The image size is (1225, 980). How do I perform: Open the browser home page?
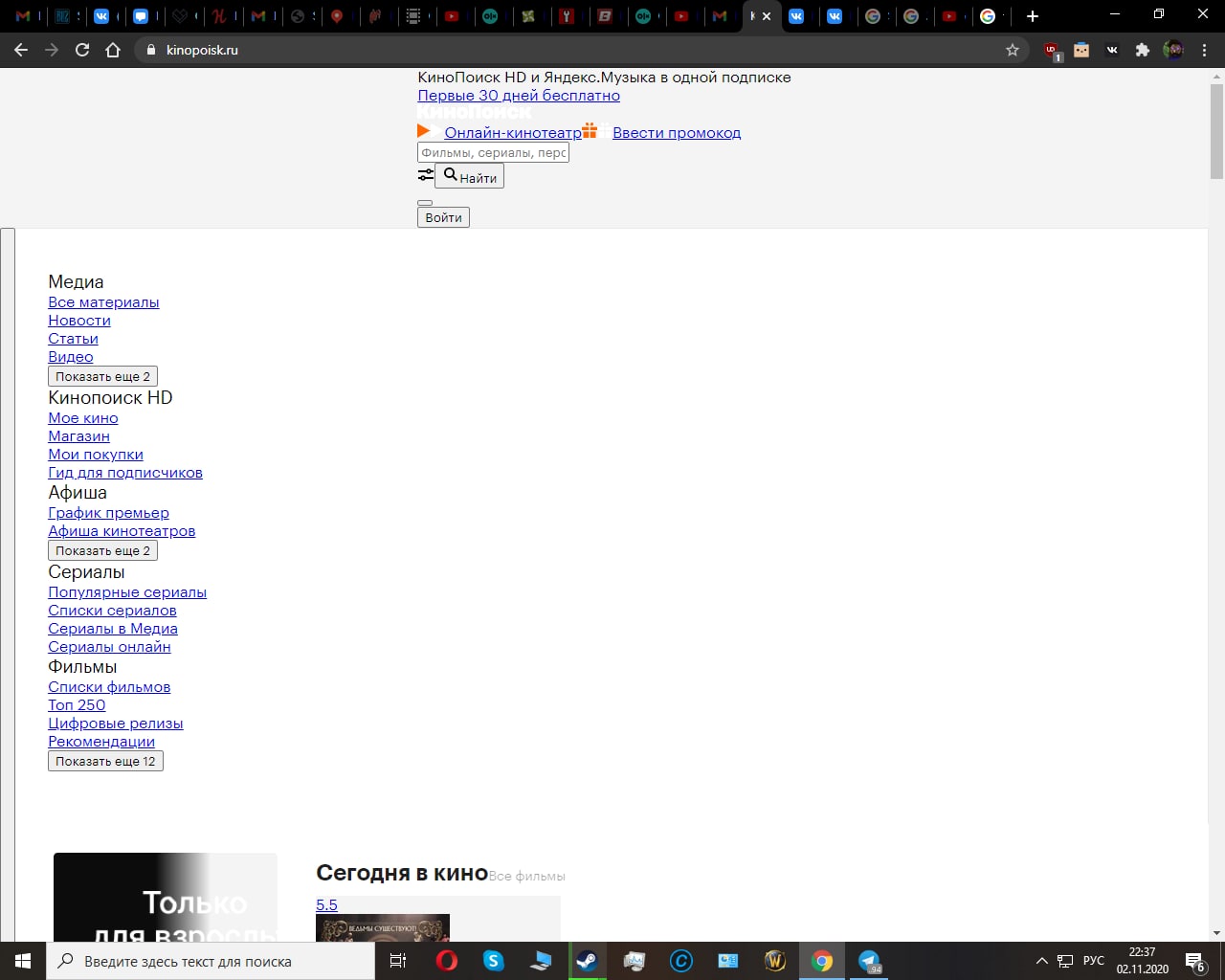coord(113,50)
